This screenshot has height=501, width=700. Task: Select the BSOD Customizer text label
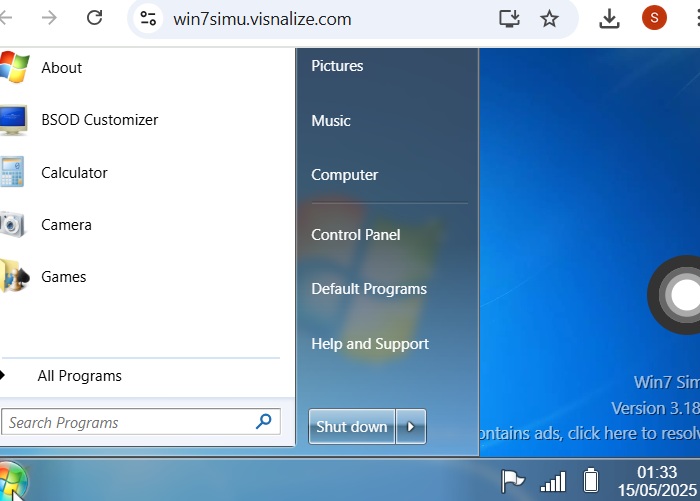tap(100, 120)
